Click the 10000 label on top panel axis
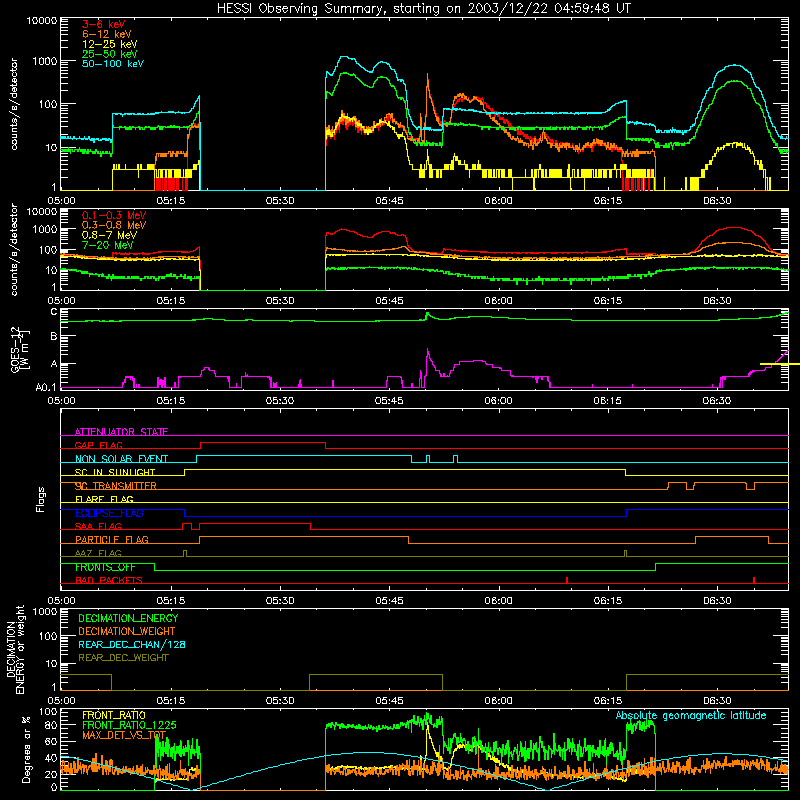Image resolution: width=800 pixels, height=800 pixels. click(x=42, y=20)
